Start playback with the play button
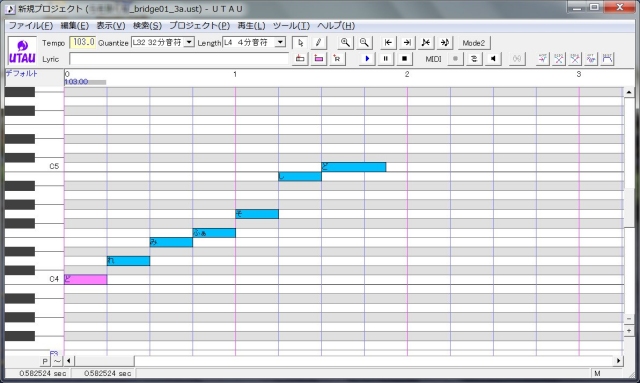640x383 pixels. [x=367, y=59]
